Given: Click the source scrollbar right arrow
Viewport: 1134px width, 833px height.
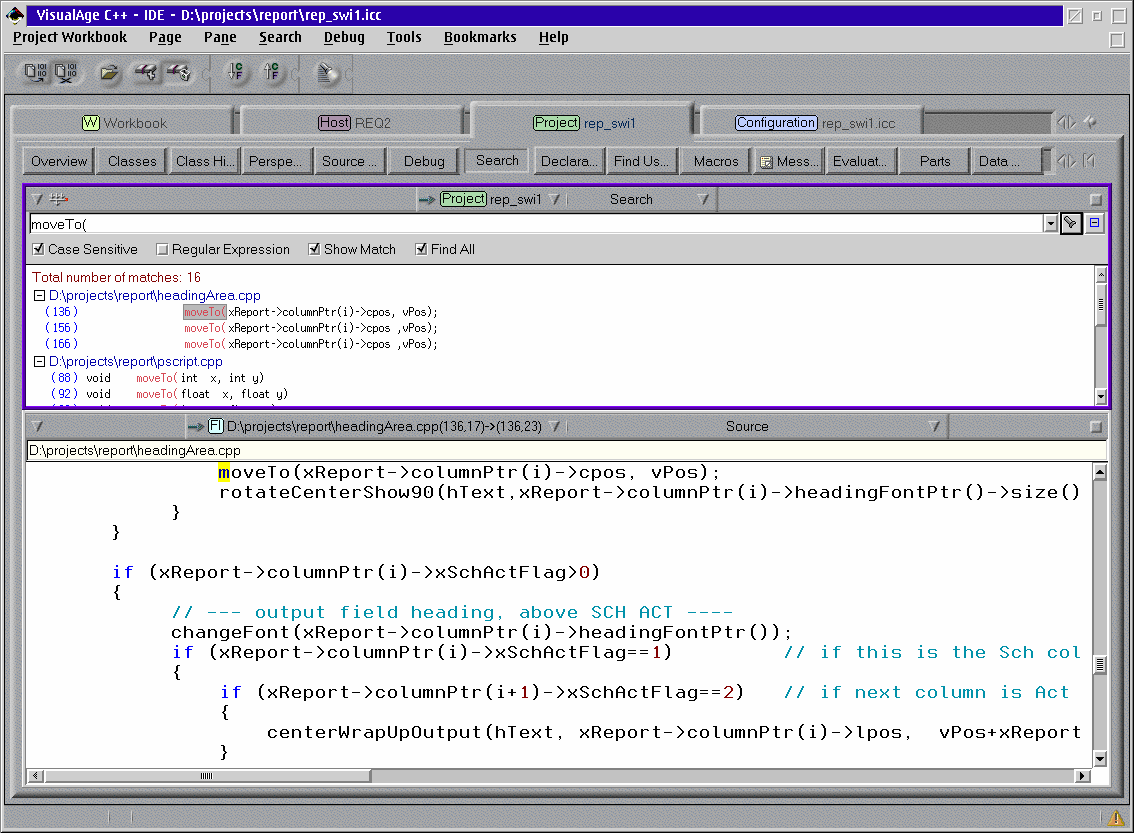Looking at the screenshot, I should [x=1083, y=776].
